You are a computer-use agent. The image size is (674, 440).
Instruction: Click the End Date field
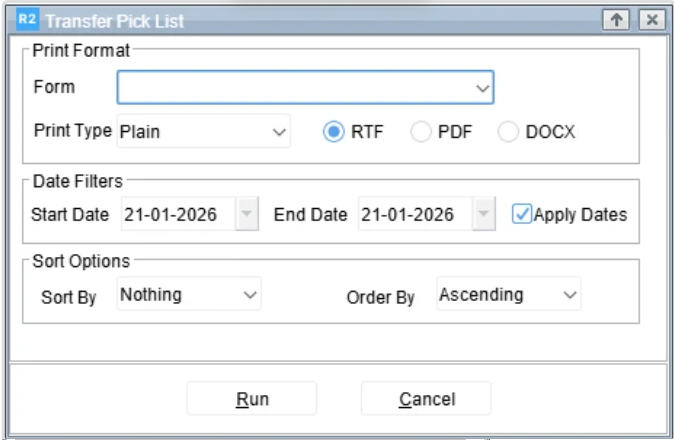[x=416, y=214]
